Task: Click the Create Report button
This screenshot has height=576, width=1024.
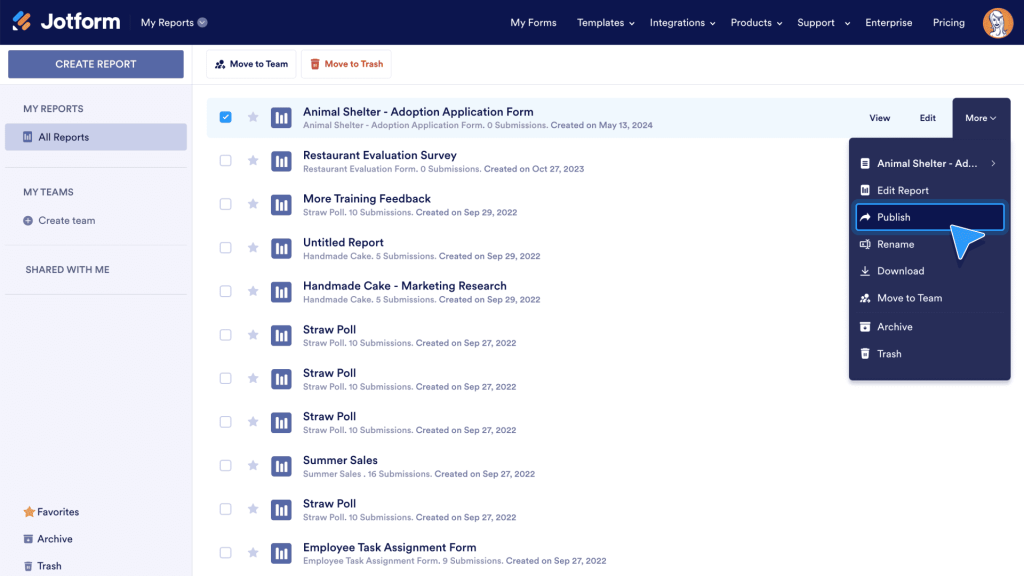Action: click(x=96, y=64)
